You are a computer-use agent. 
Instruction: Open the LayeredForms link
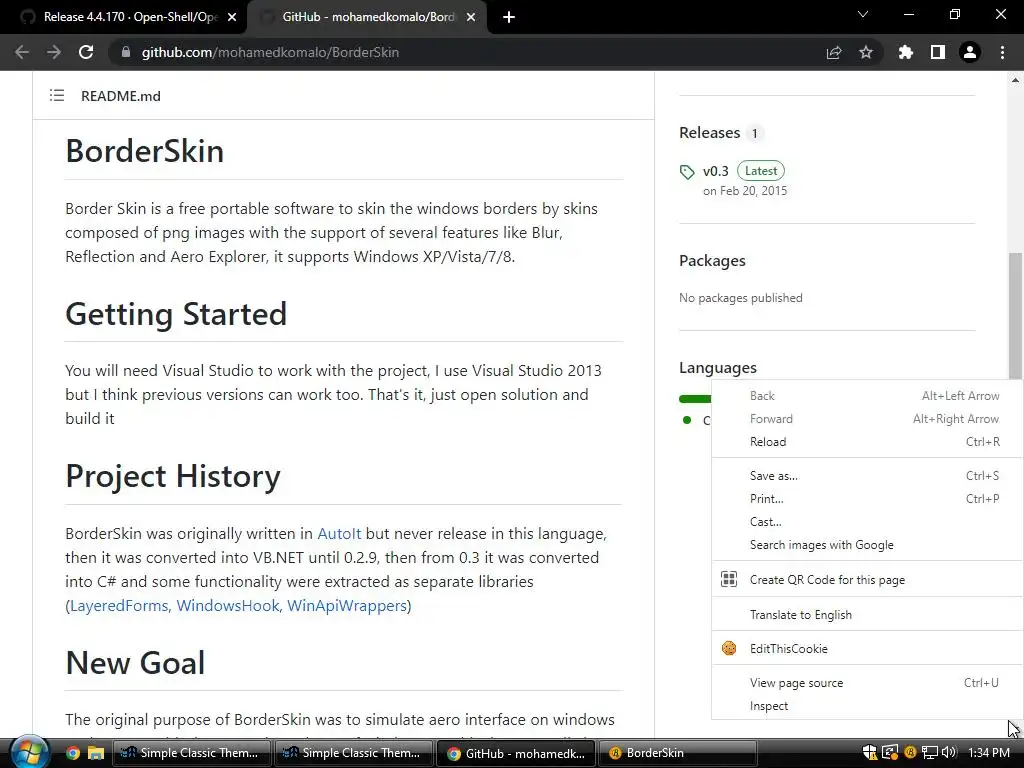119,605
